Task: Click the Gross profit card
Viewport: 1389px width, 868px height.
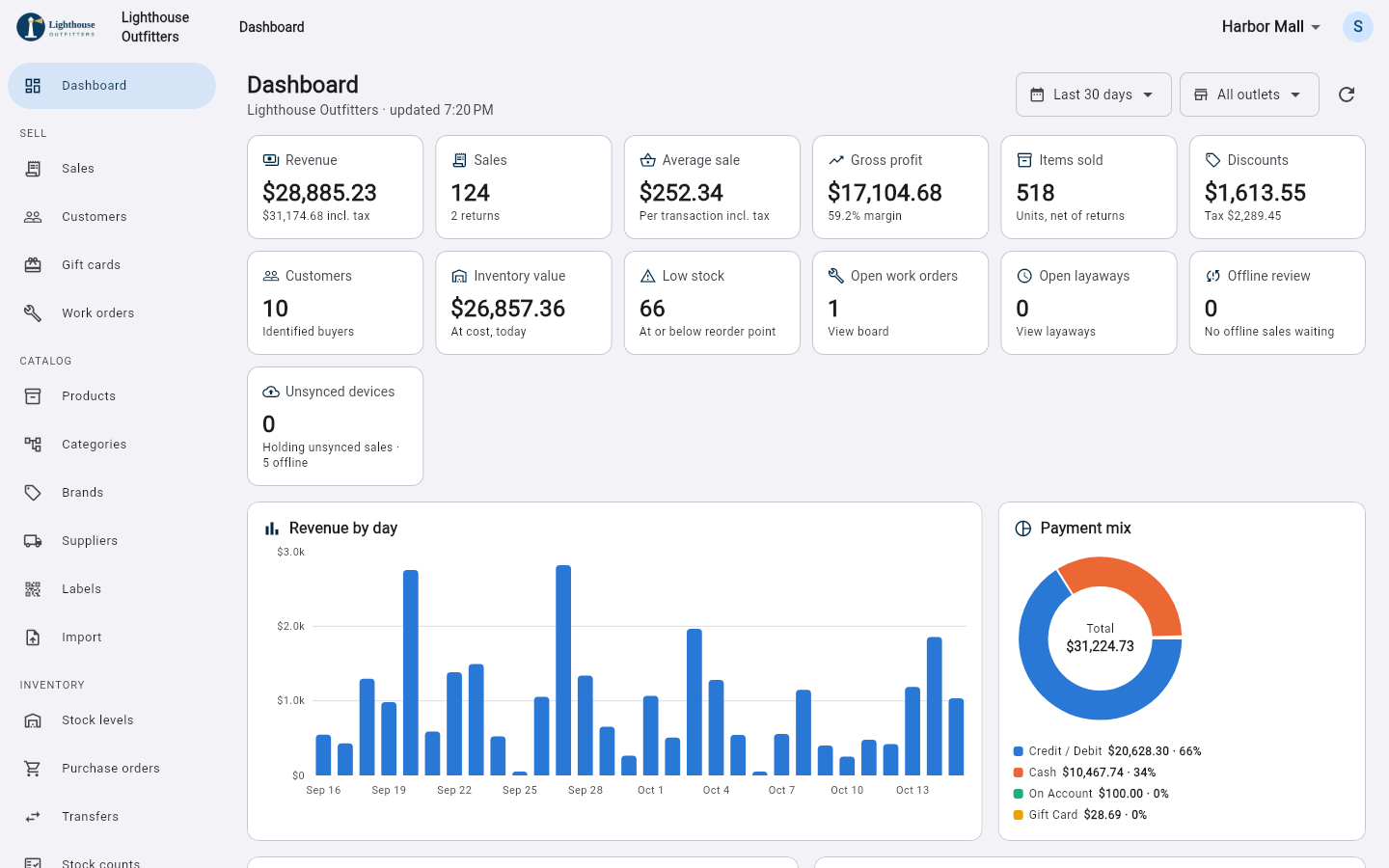Action: point(900,187)
